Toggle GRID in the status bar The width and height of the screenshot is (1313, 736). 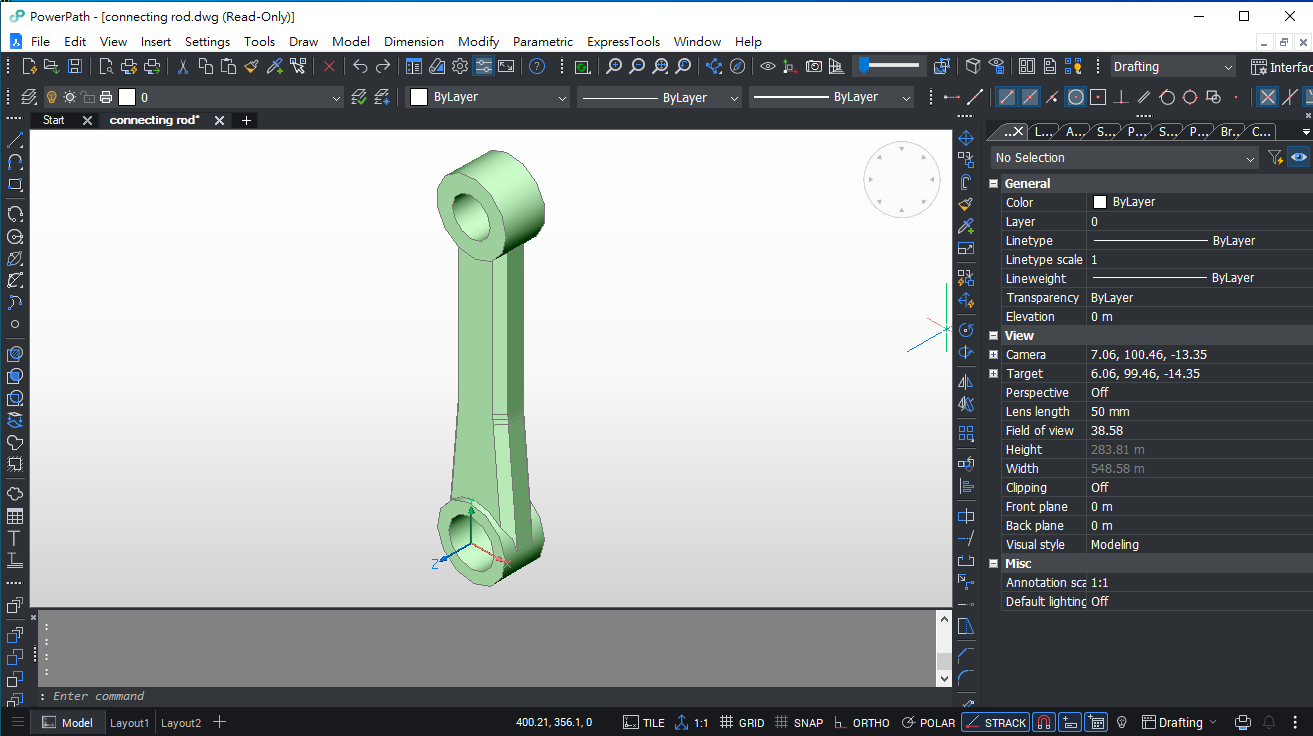pyautogui.click(x=742, y=723)
